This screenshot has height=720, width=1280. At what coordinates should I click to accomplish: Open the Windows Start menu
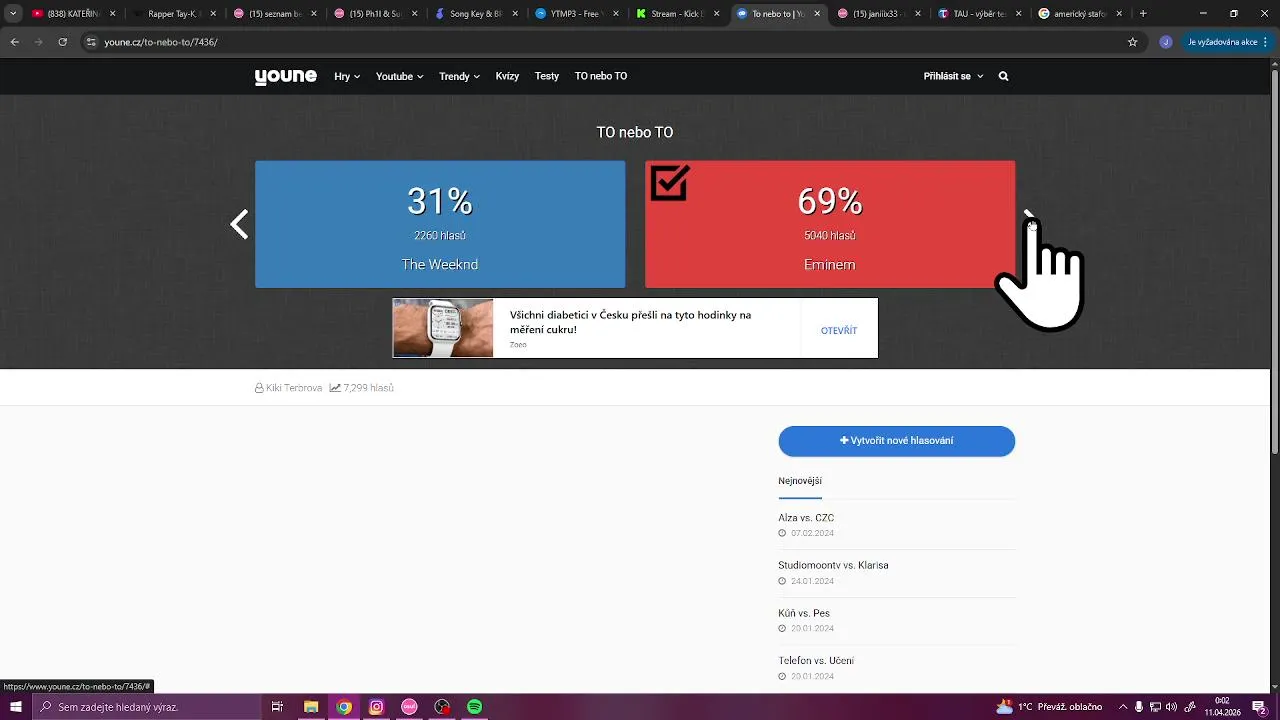point(15,707)
